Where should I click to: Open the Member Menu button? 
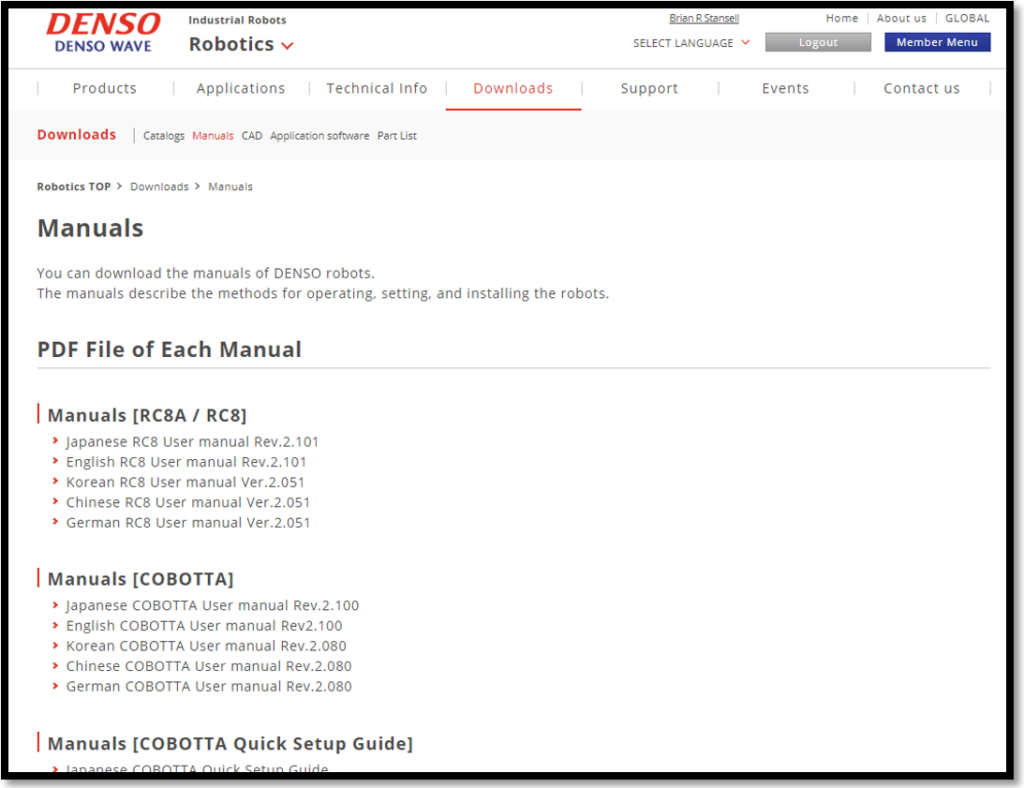click(x=937, y=42)
